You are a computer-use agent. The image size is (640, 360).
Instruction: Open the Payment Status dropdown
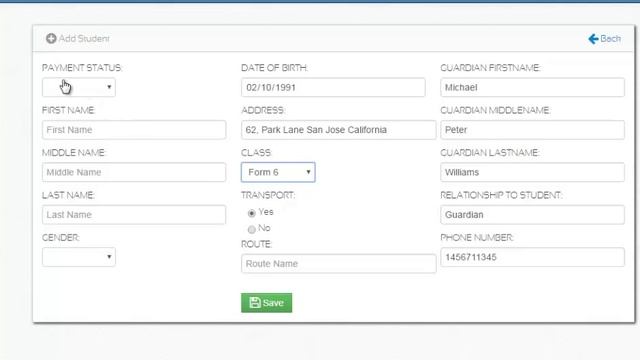pos(79,87)
